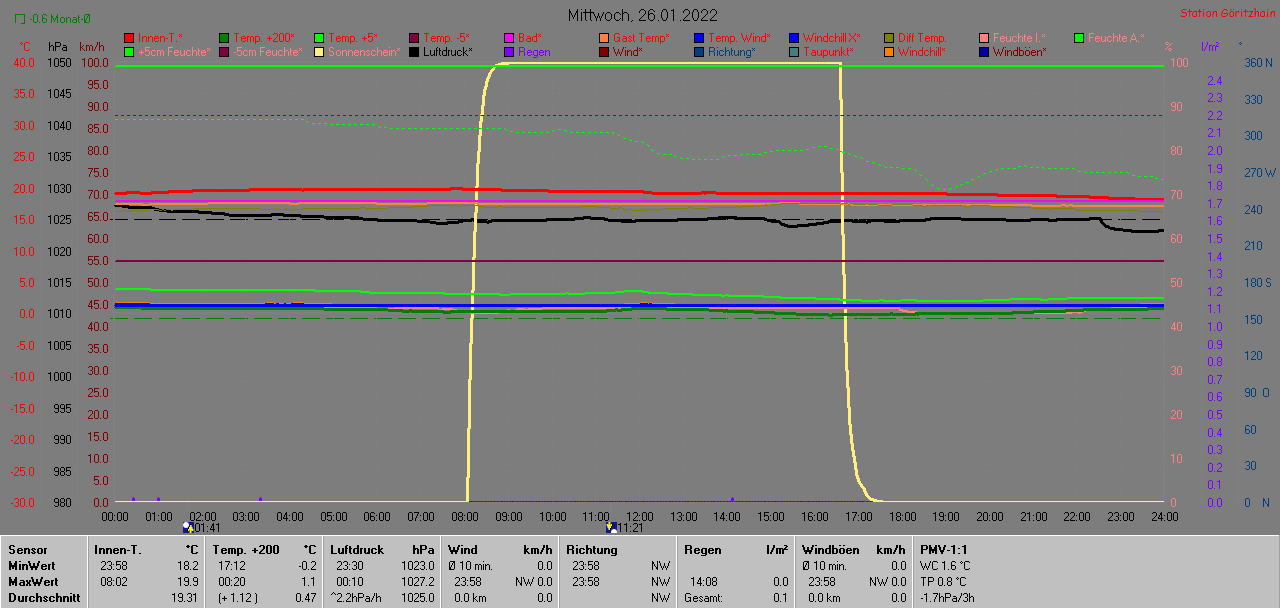
Task: Click the bright green Temp. +5 legend swatch
Action: (319, 38)
